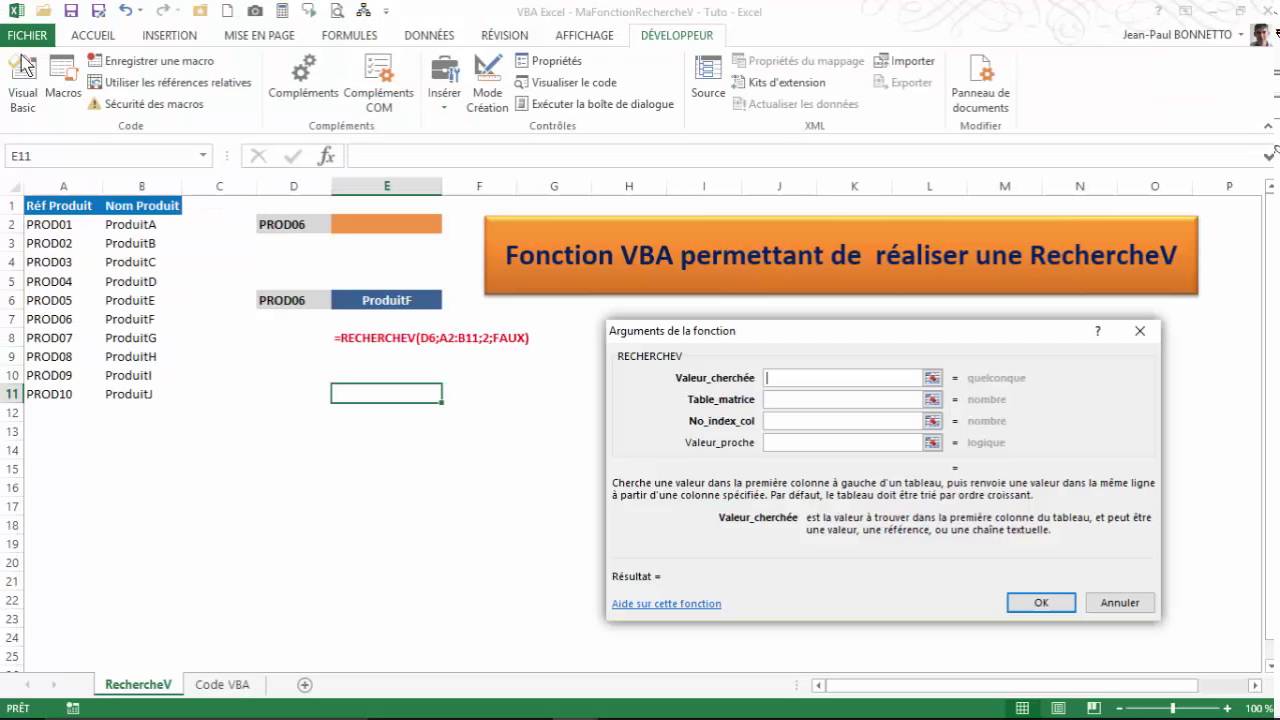Click the dialog help question mark
The image size is (1280, 720).
(x=1098, y=331)
